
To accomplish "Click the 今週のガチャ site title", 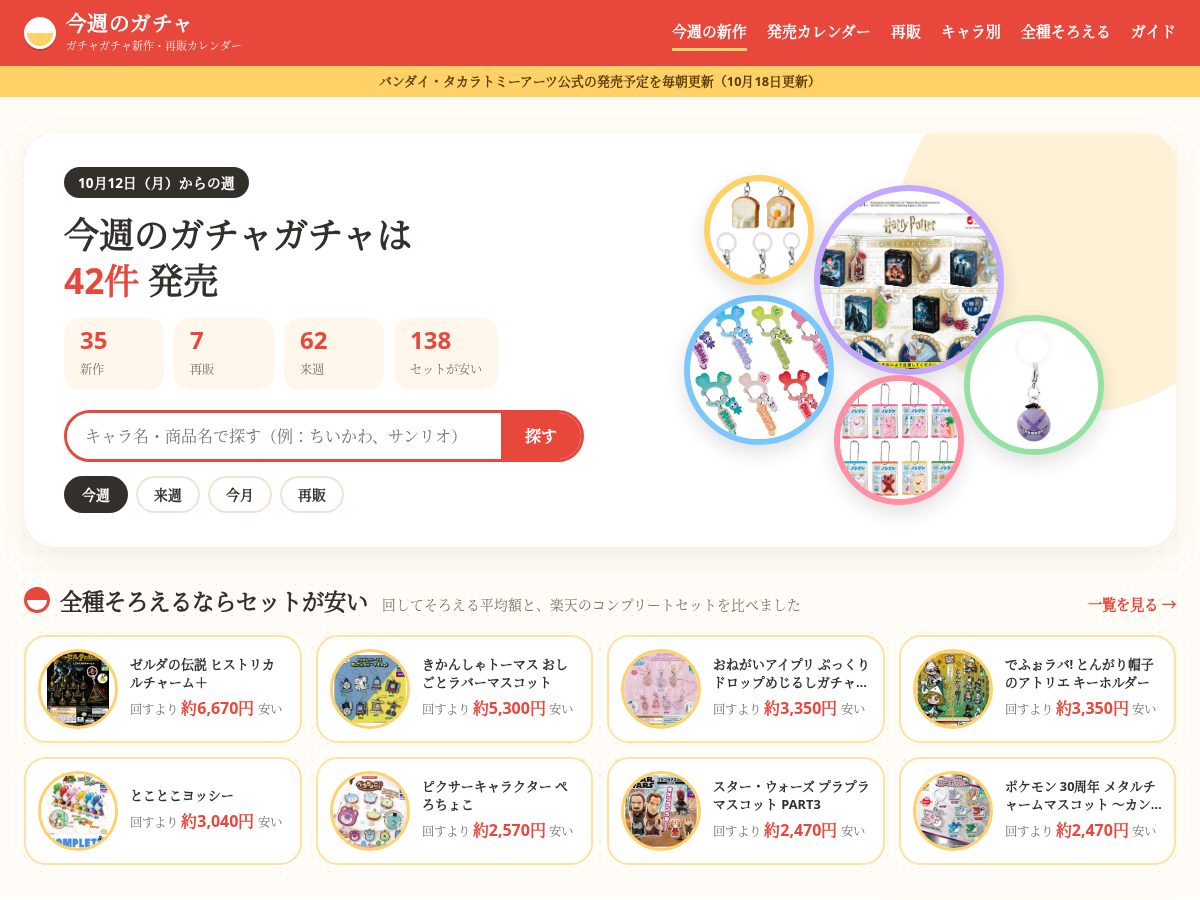I will [x=128, y=23].
